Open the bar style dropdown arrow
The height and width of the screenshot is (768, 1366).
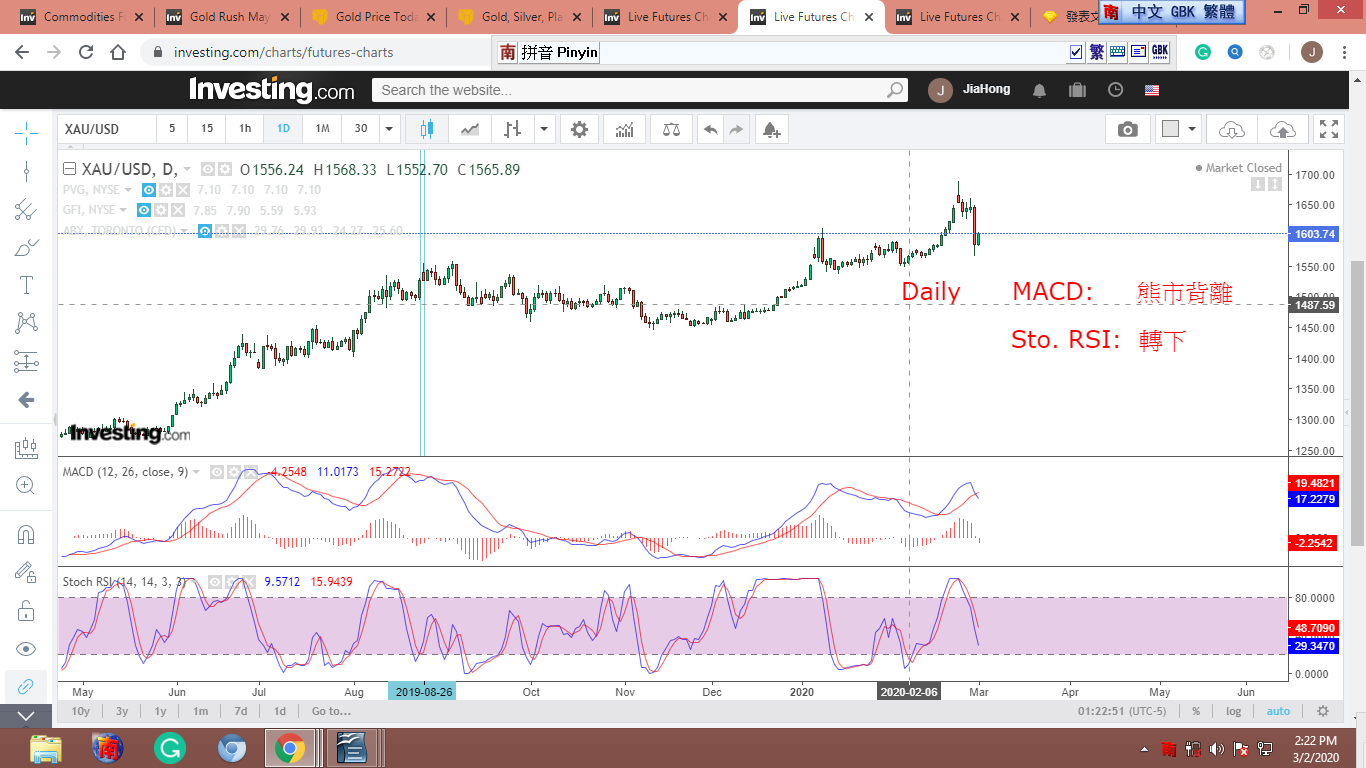point(544,129)
